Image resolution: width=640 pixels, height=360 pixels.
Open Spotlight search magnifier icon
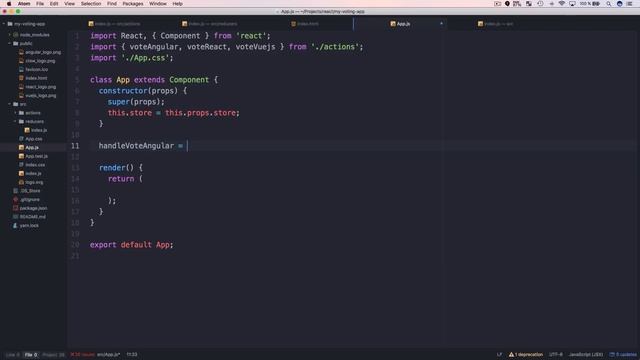click(609, 4)
